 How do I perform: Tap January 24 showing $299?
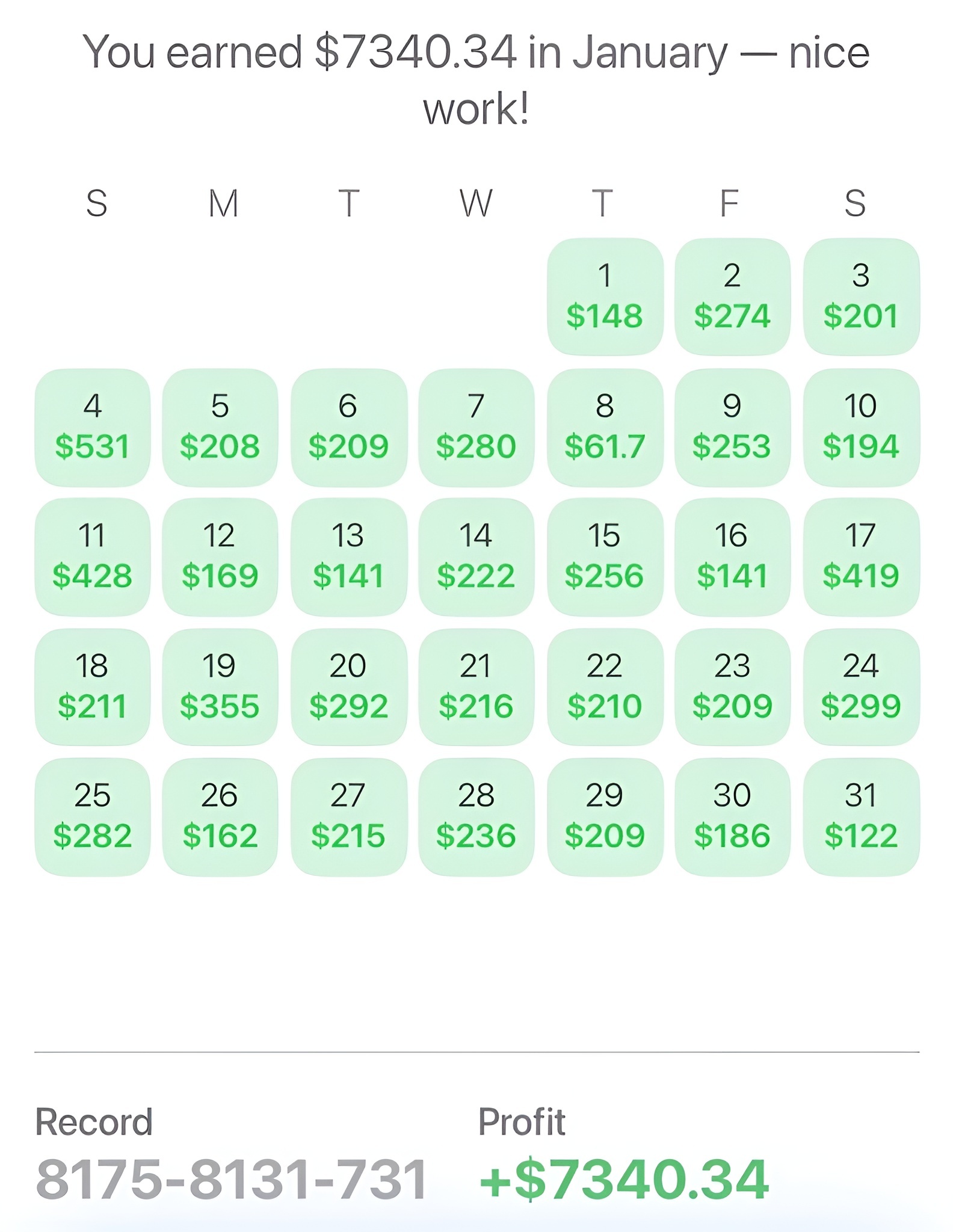click(861, 687)
